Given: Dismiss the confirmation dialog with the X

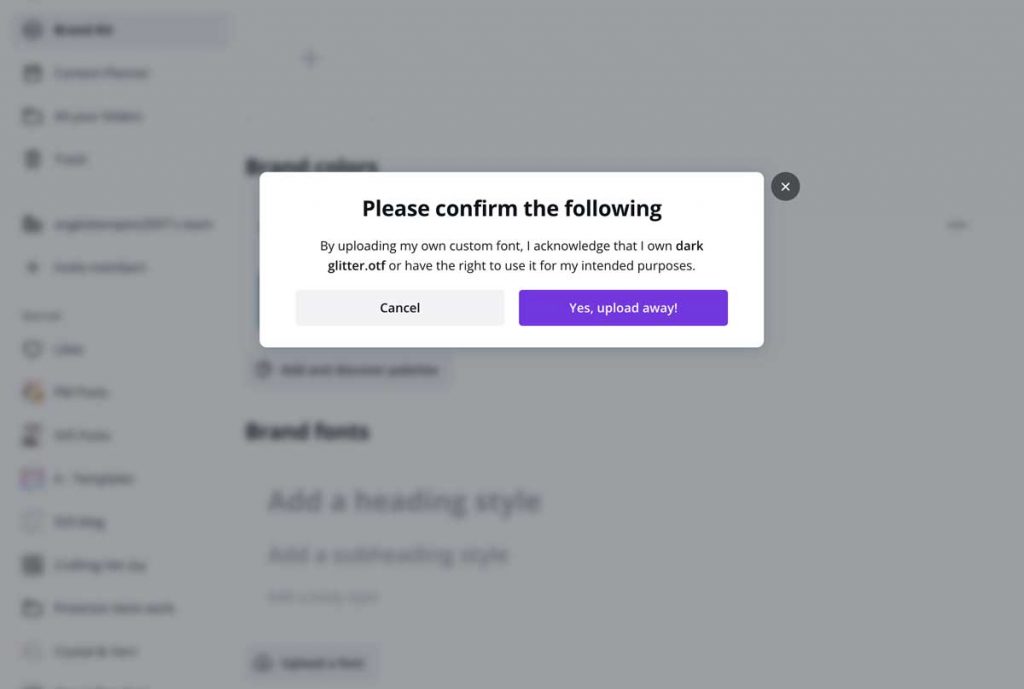Looking at the screenshot, I should 785,186.
